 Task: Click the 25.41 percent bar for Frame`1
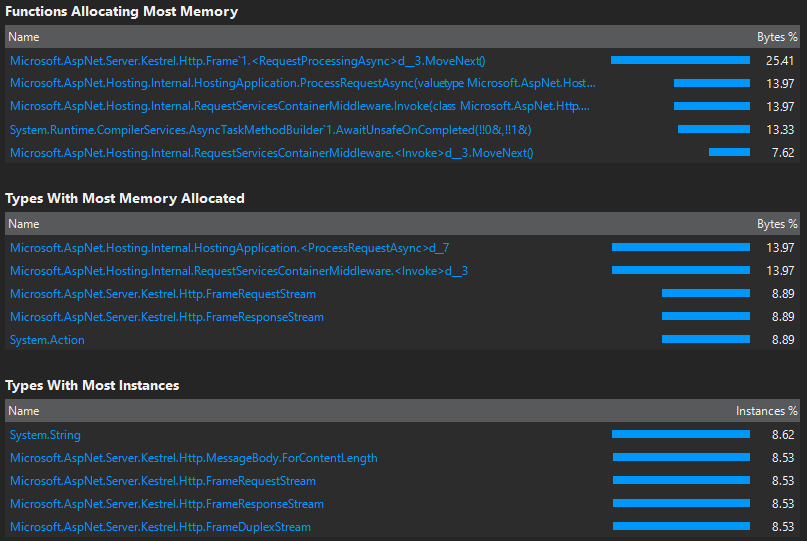click(x=680, y=60)
